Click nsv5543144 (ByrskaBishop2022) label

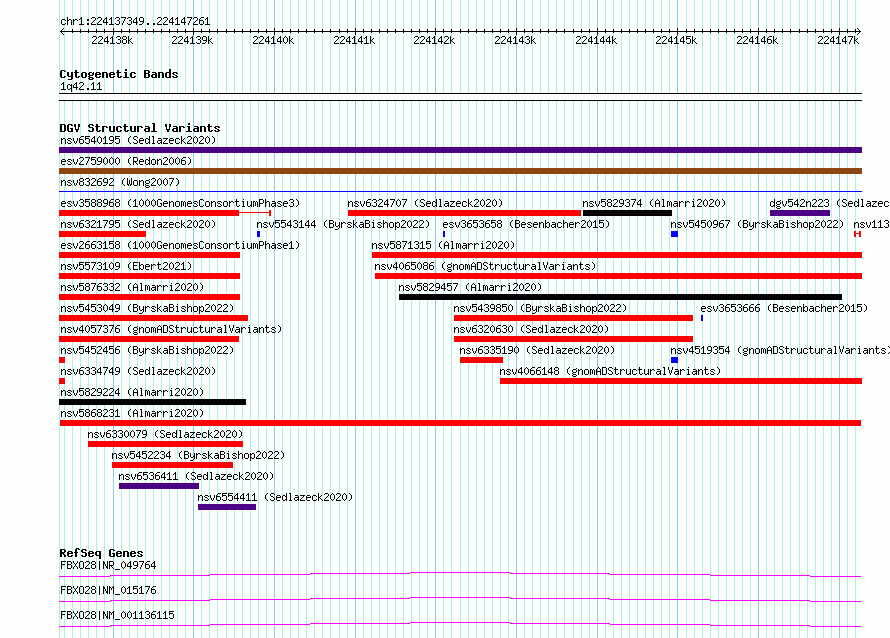pyautogui.click(x=343, y=224)
